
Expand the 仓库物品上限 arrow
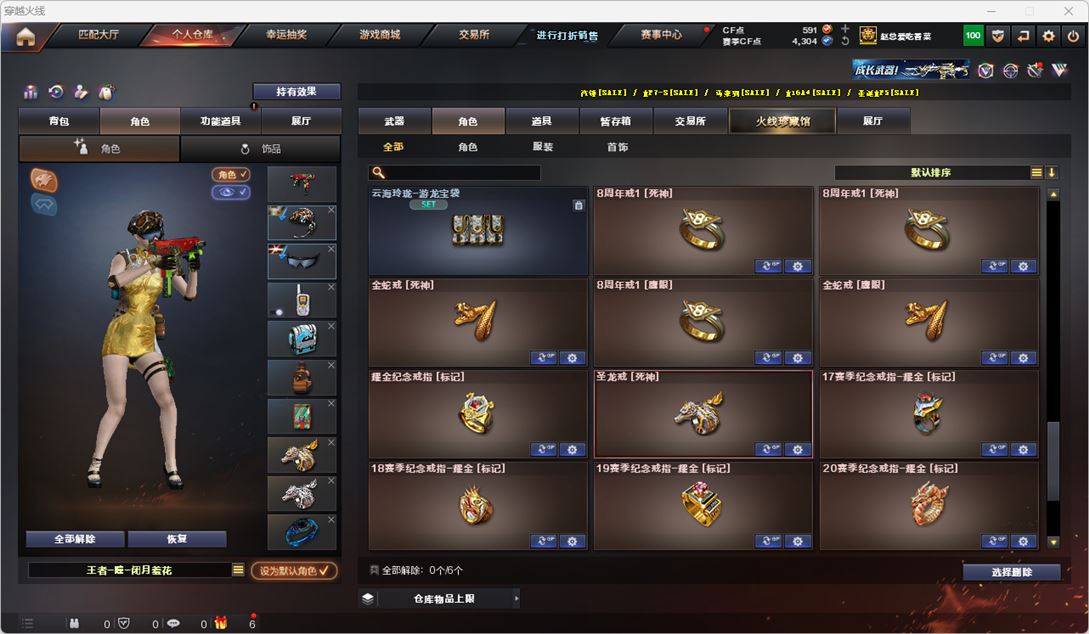tap(516, 598)
